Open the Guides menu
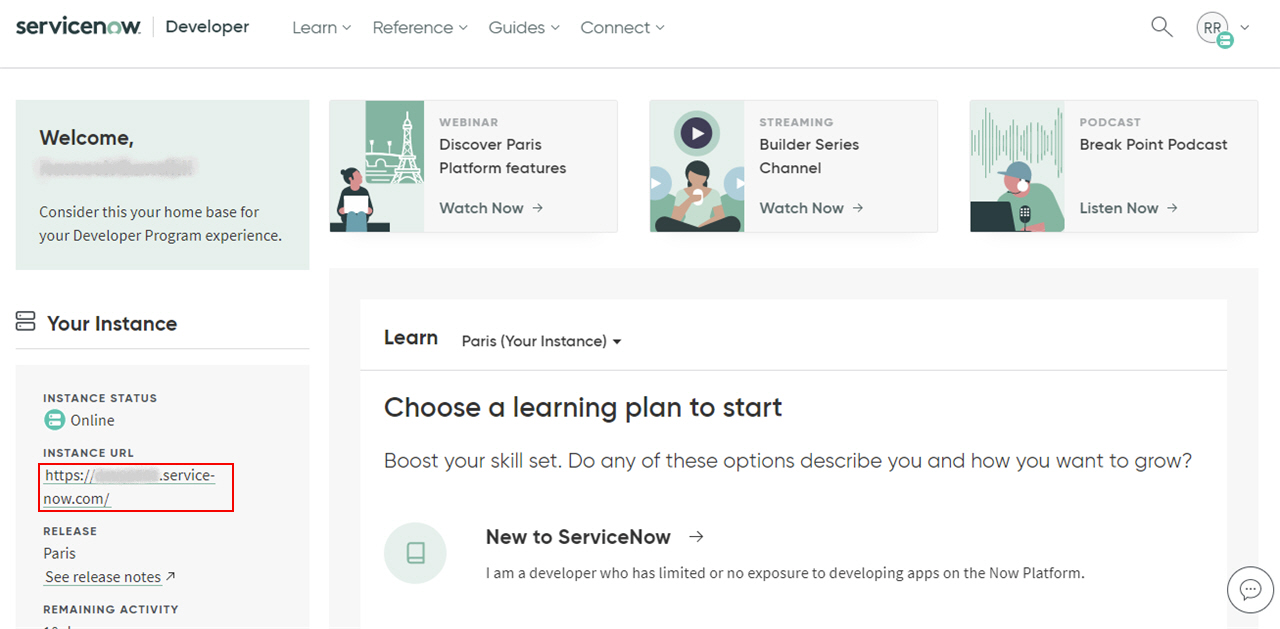 click(x=524, y=28)
